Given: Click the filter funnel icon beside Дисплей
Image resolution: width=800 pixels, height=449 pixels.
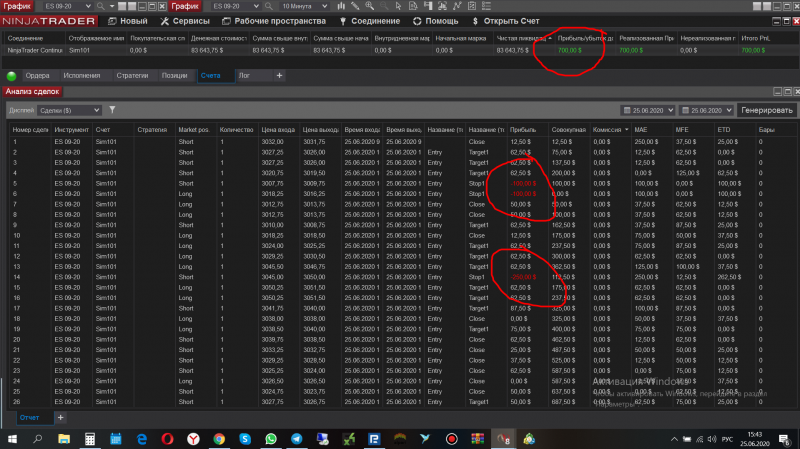Looking at the screenshot, I should pos(113,109).
